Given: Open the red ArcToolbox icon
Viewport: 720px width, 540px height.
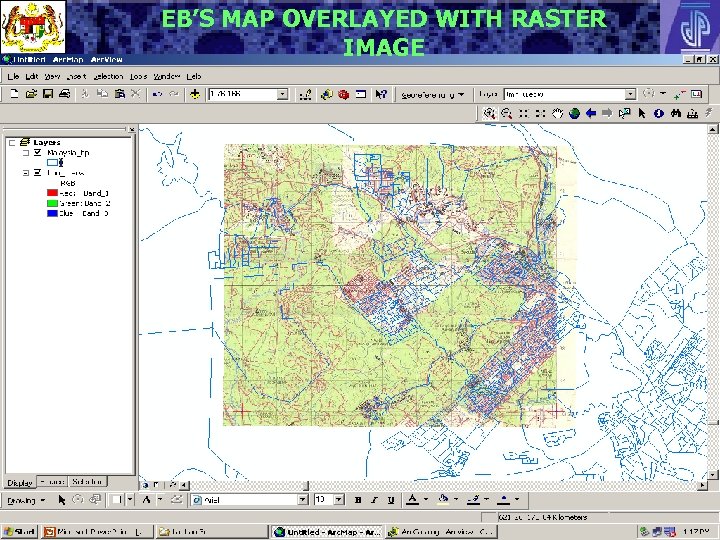Looking at the screenshot, I should (343, 95).
